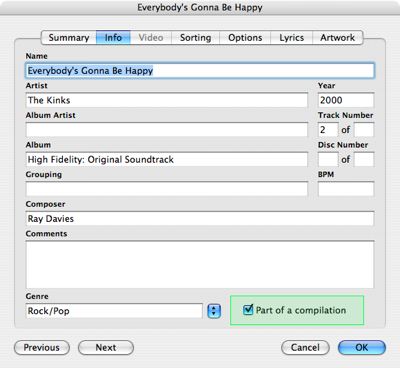Click the Composer field containing Ray Davies

tap(200, 219)
